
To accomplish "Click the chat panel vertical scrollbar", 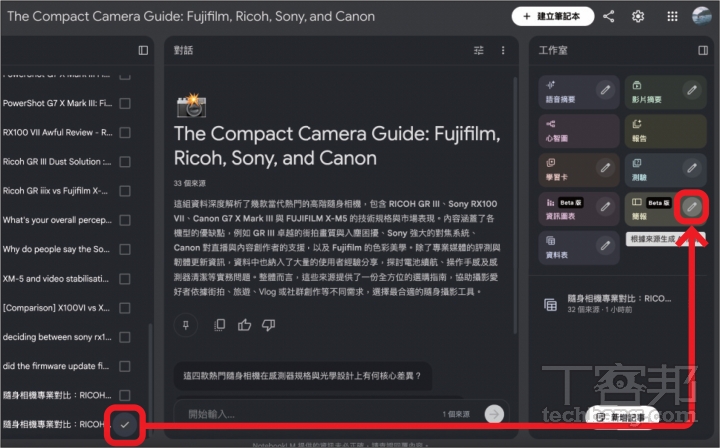I will [x=515, y=204].
